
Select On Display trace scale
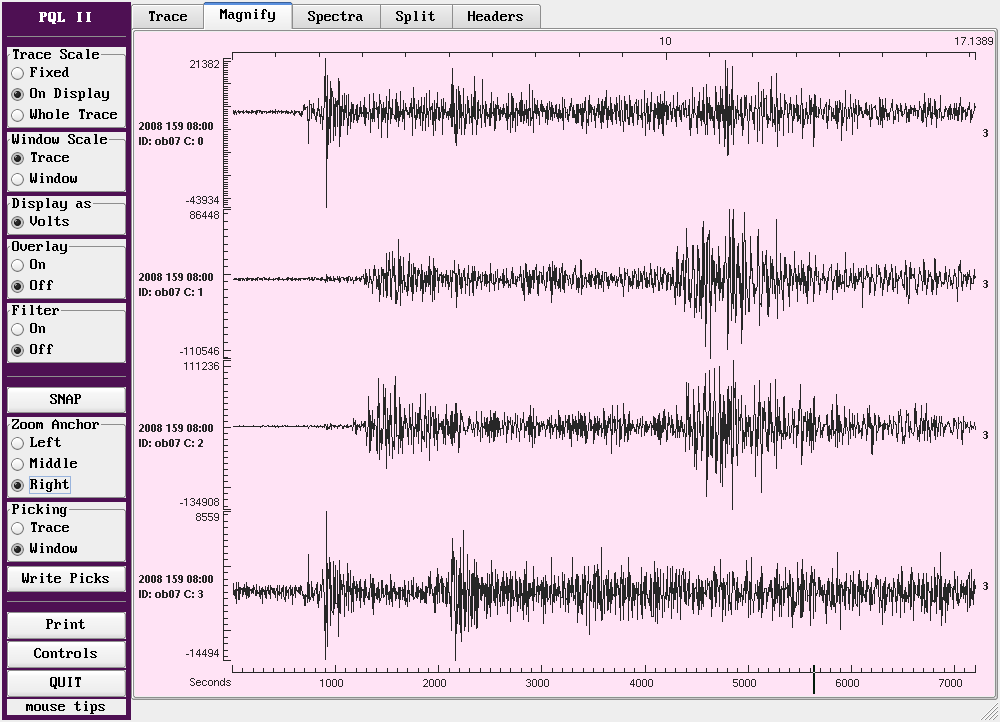point(18,94)
